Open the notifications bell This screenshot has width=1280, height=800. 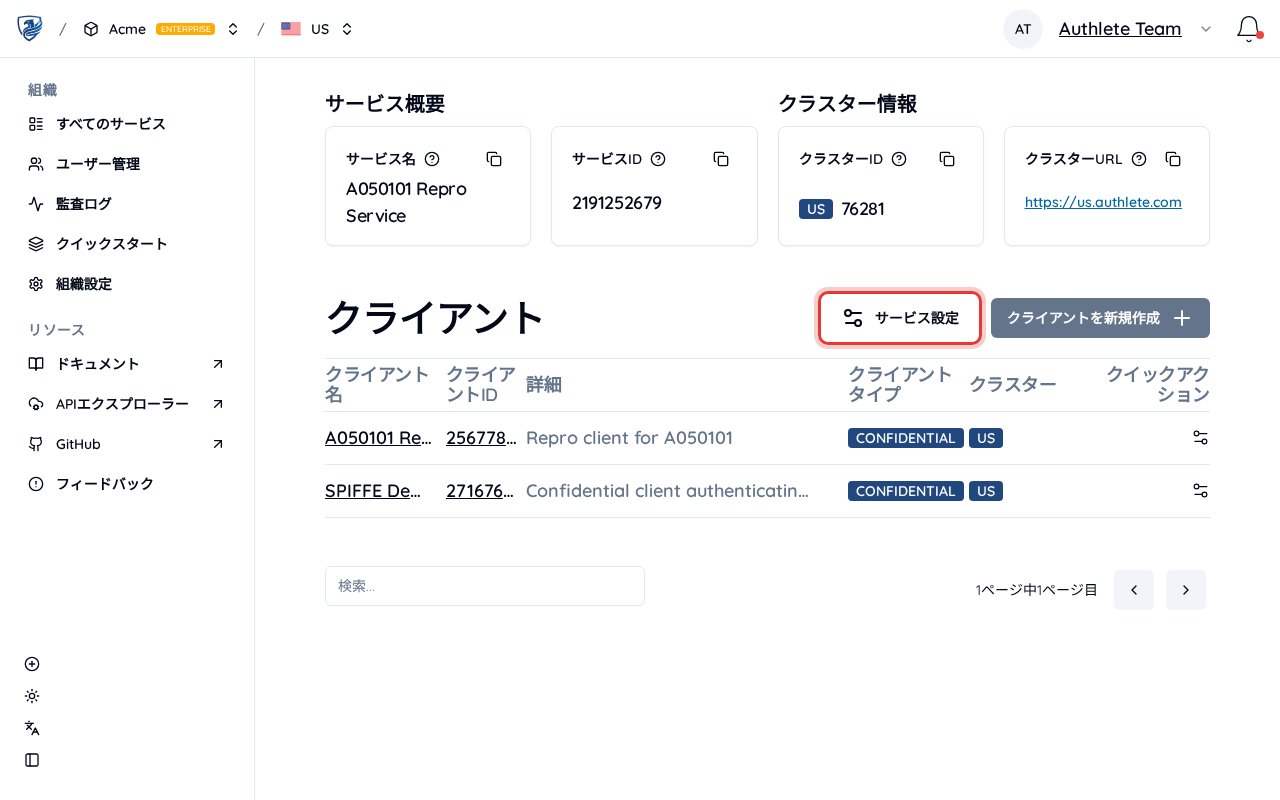(1248, 28)
